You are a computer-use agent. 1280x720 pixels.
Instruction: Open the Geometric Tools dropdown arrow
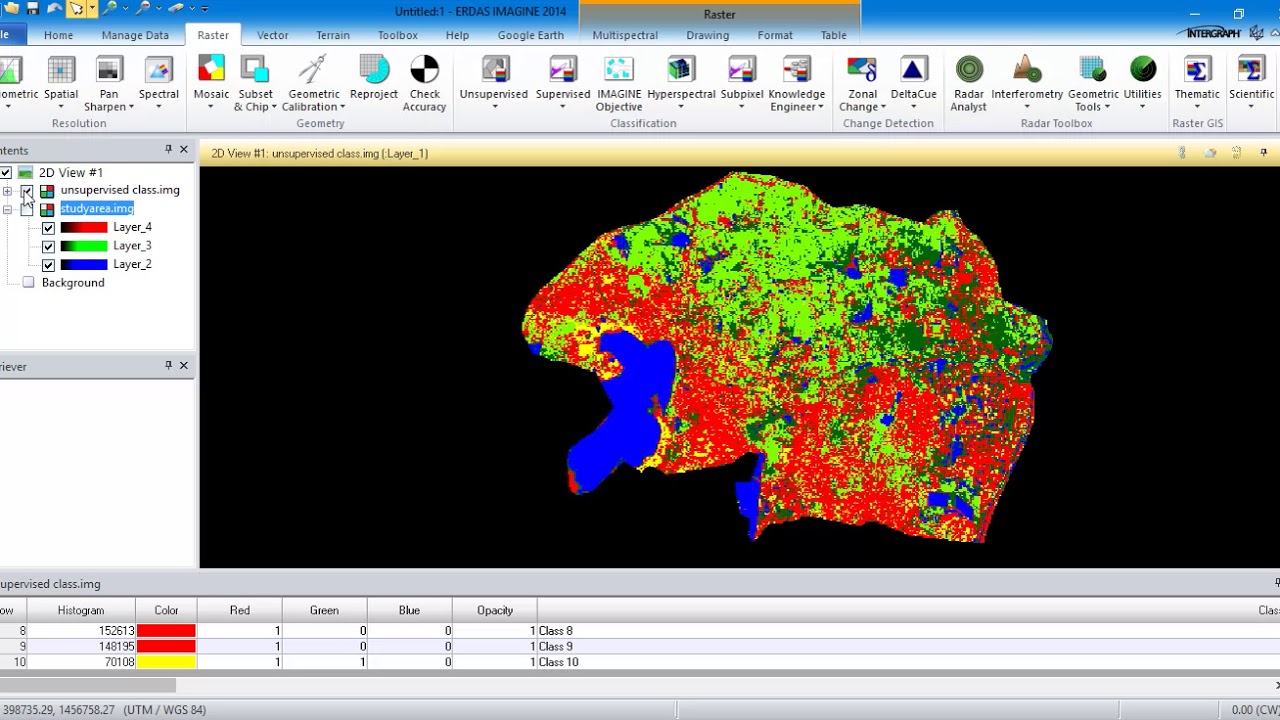1107,107
